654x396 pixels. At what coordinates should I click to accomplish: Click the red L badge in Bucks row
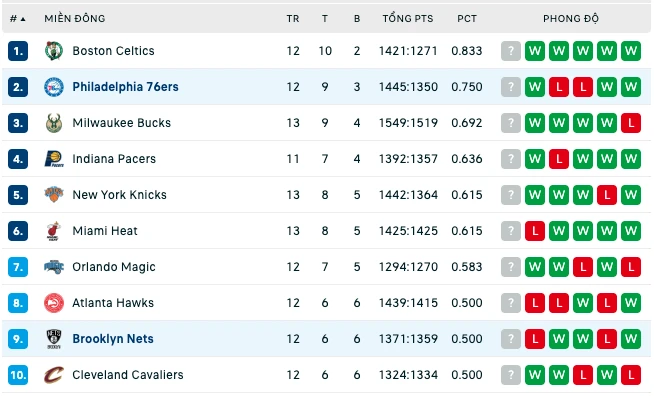[631, 123]
